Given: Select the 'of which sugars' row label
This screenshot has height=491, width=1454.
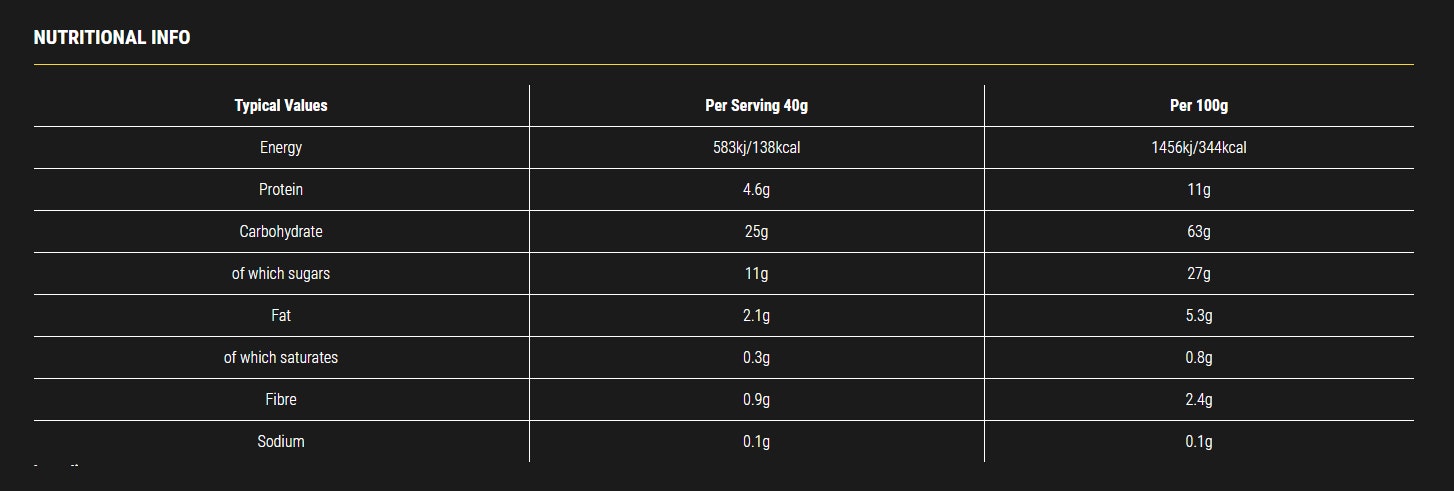Looking at the screenshot, I should 281,273.
